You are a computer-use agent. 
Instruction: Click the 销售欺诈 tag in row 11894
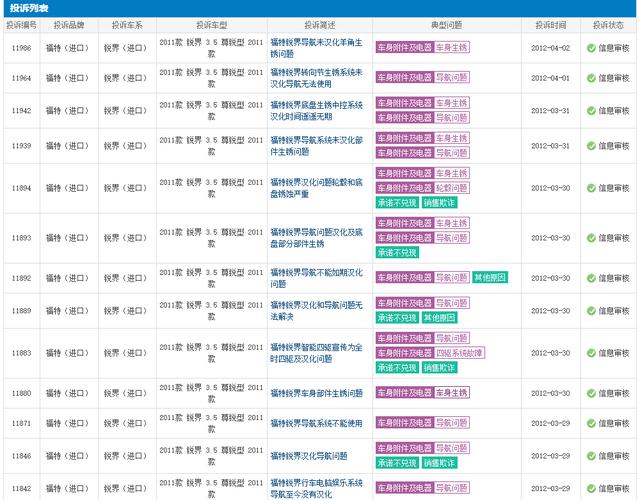[439, 202]
